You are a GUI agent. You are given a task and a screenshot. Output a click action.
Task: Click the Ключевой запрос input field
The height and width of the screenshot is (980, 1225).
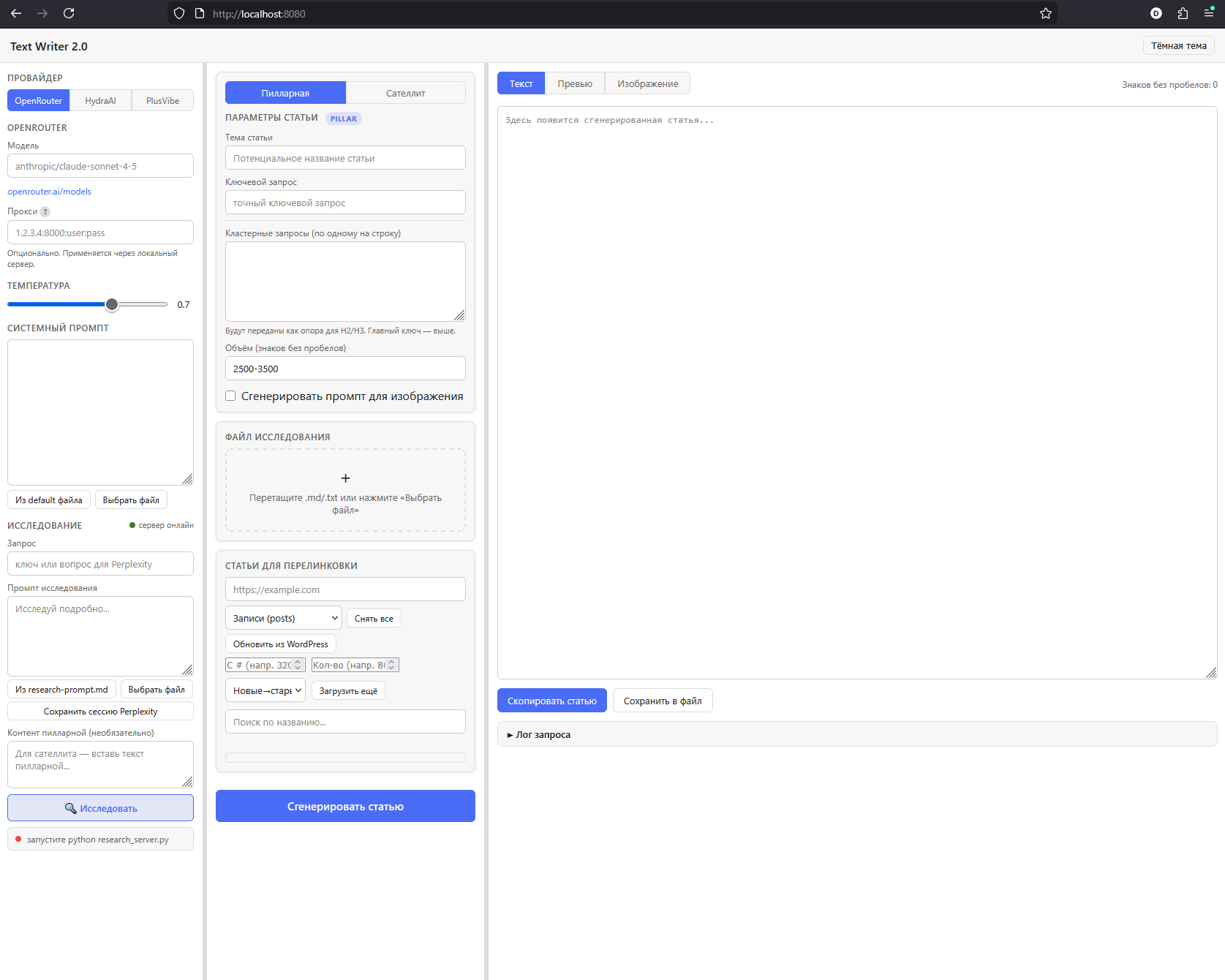pyautogui.click(x=345, y=203)
